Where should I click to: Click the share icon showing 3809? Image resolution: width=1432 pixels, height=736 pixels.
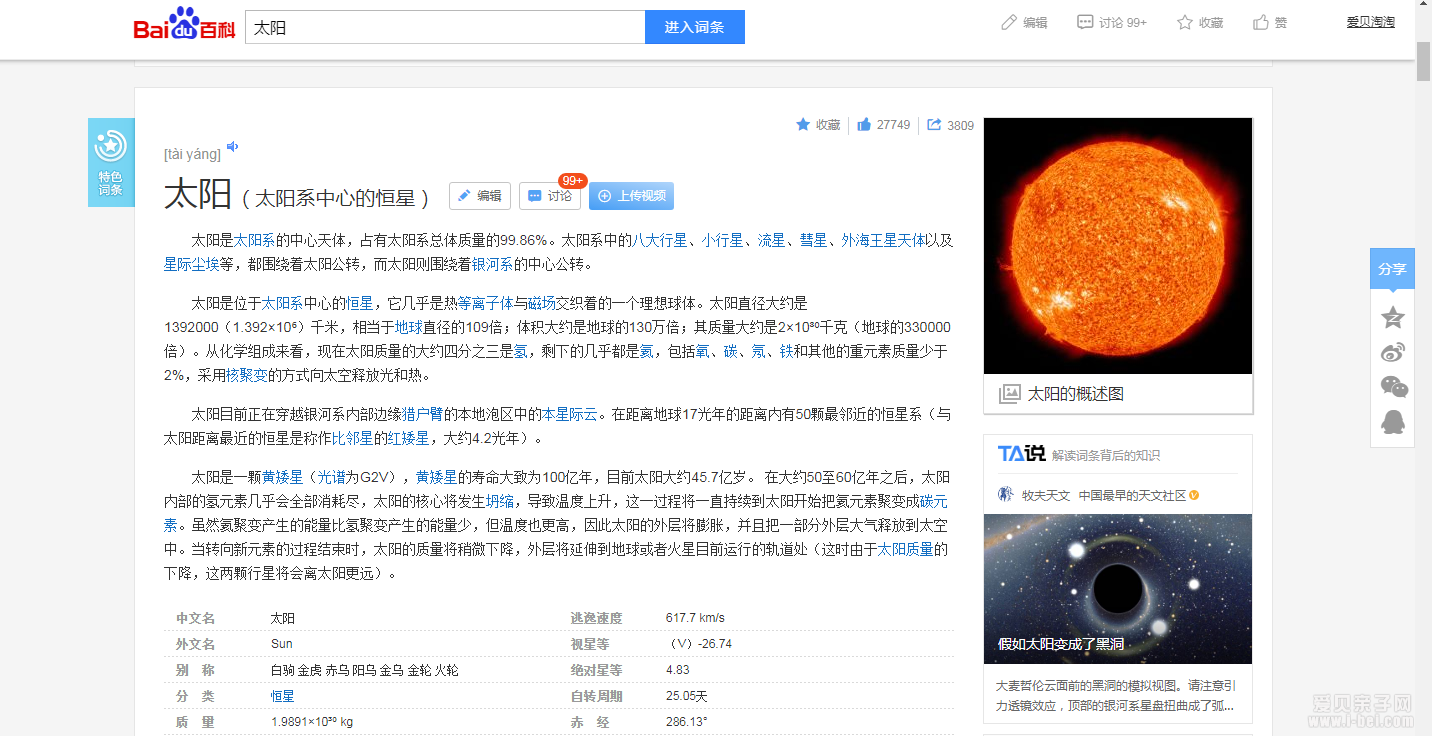click(x=934, y=125)
